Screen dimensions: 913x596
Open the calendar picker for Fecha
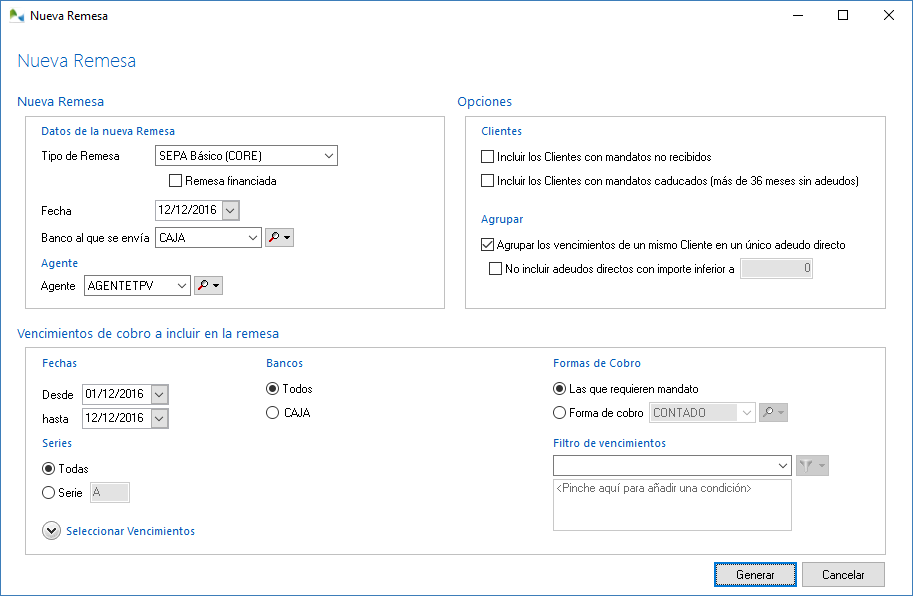click(x=230, y=210)
